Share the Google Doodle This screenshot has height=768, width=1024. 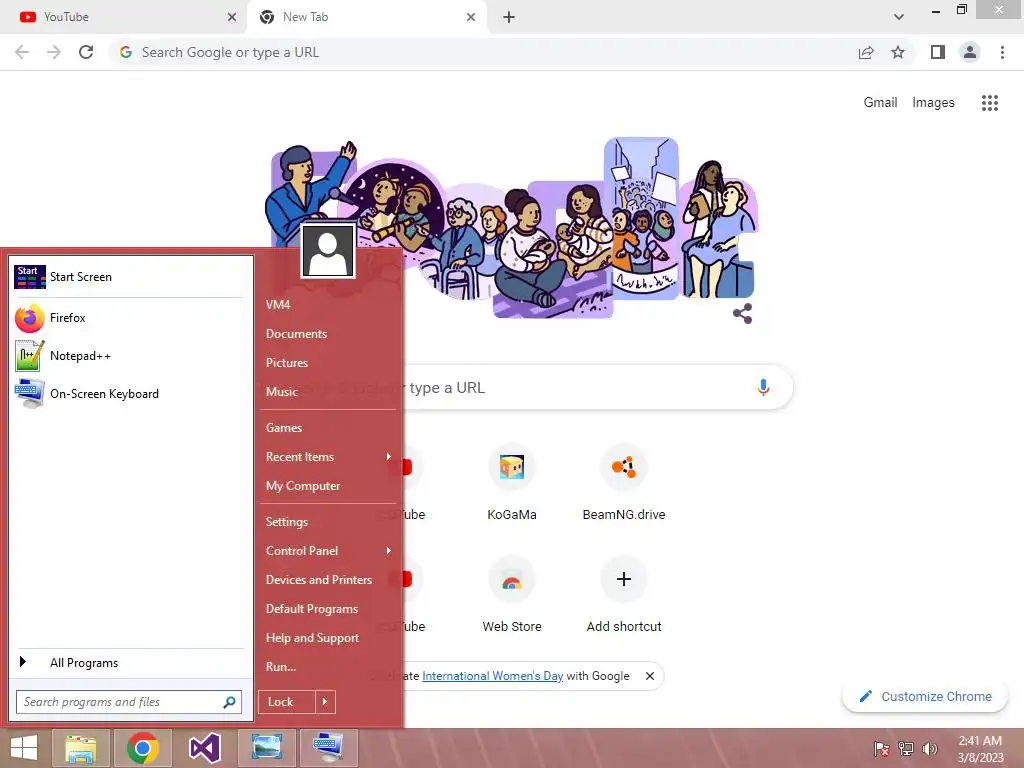coord(743,313)
